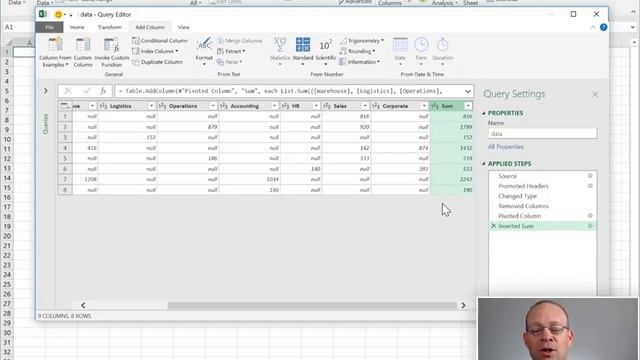This screenshot has height=360, width=640.
Task: Open the Extract dropdown
Action: tap(231, 51)
